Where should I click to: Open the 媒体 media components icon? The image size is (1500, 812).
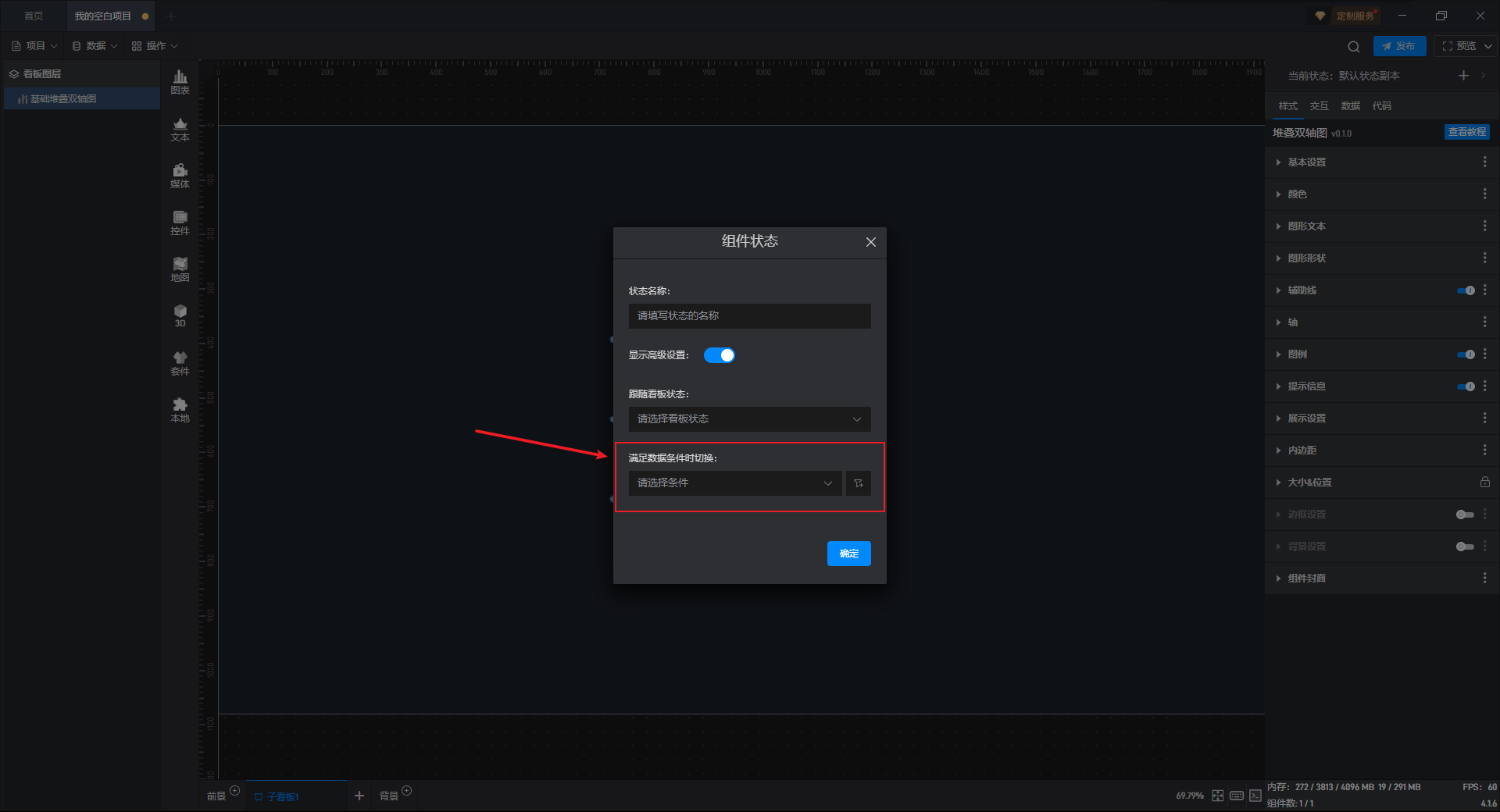point(180,176)
